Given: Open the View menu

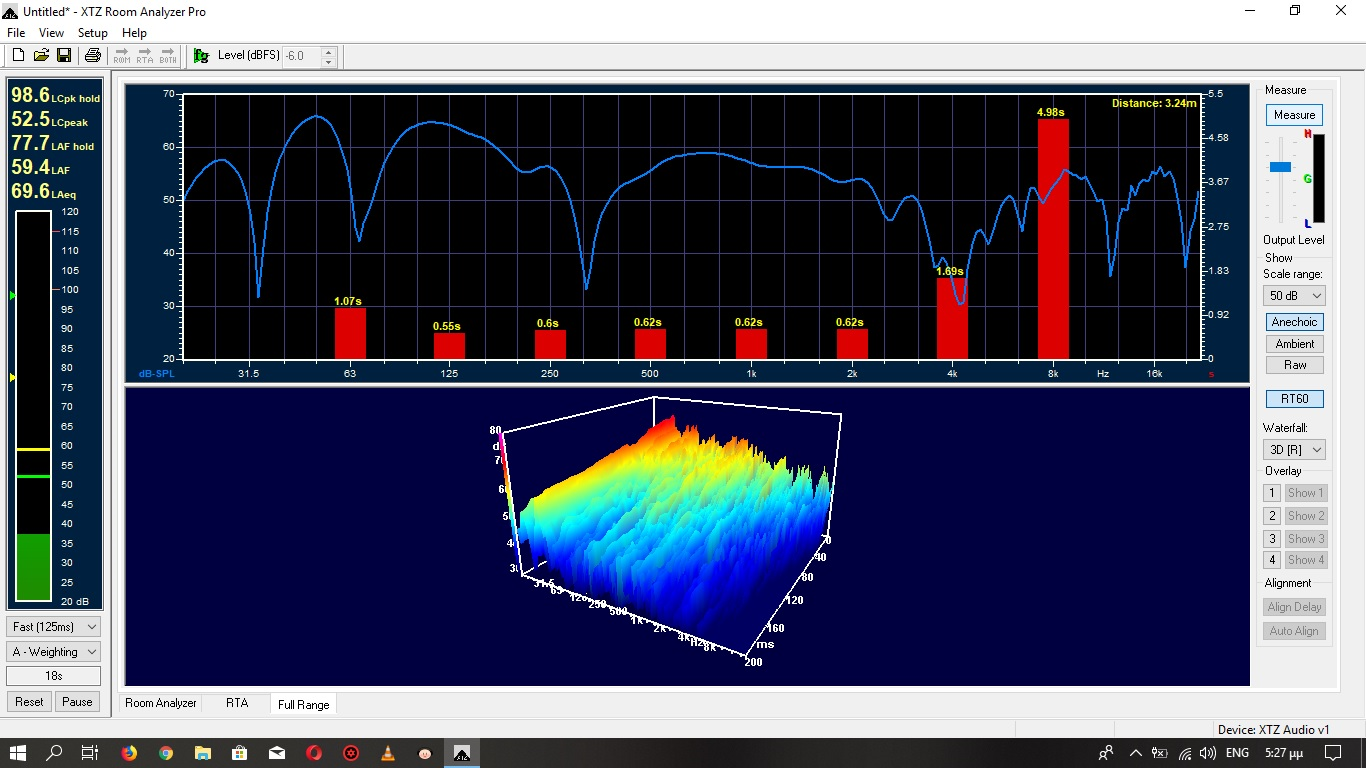Looking at the screenshot, I should click(51, 33).
